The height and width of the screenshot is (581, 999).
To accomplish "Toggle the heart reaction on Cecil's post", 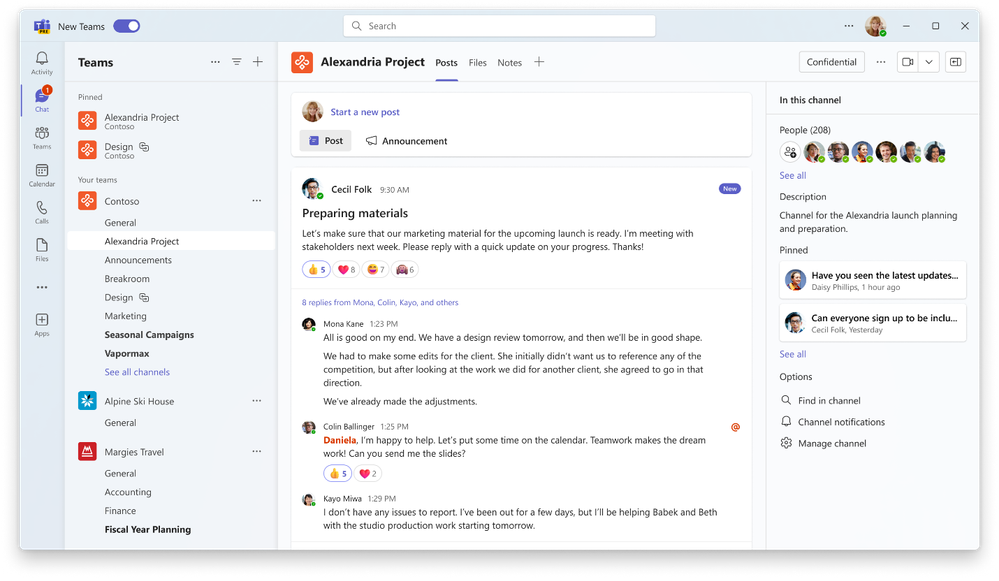I will pos(345,268).
